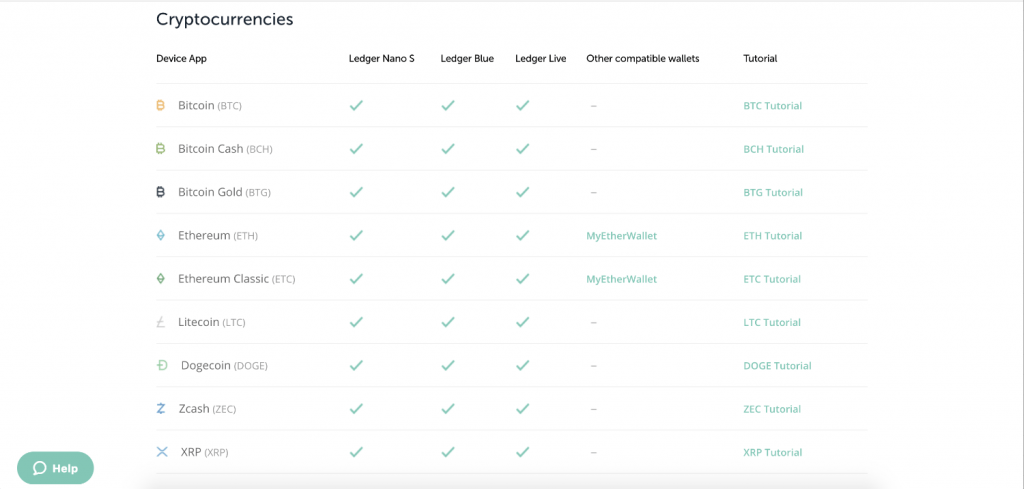Select the Dogecoin (DOGE) name text
The image size is (1024, 489).
pos(224,365)
